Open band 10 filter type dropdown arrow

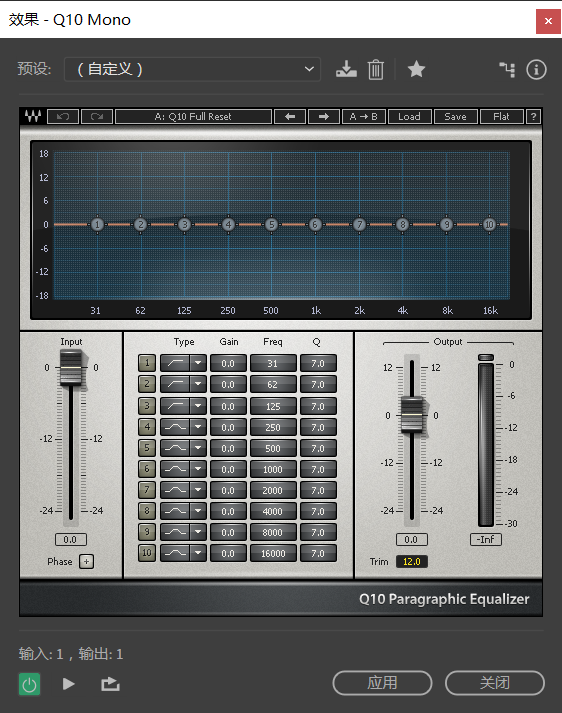click(198, 553)
